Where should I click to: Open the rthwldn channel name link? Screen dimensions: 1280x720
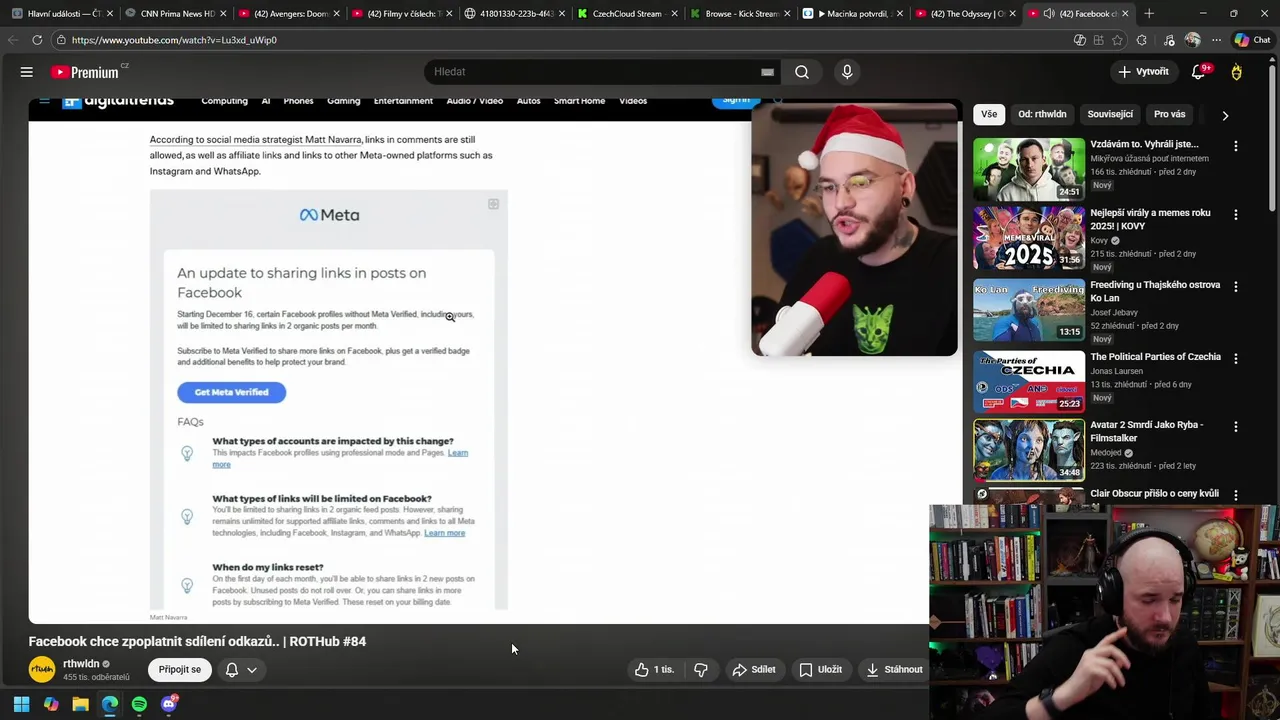point(81,664)
